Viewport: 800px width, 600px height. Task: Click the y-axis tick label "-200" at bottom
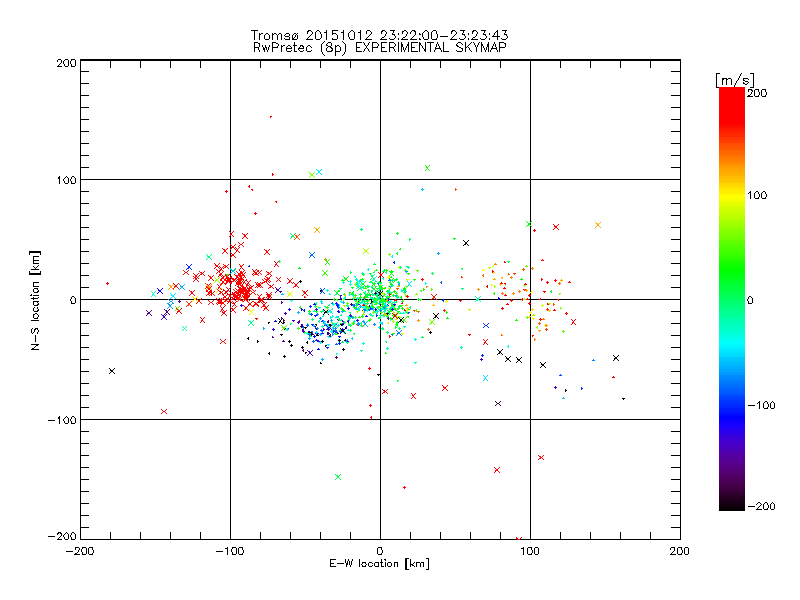(x=62, y=536)
